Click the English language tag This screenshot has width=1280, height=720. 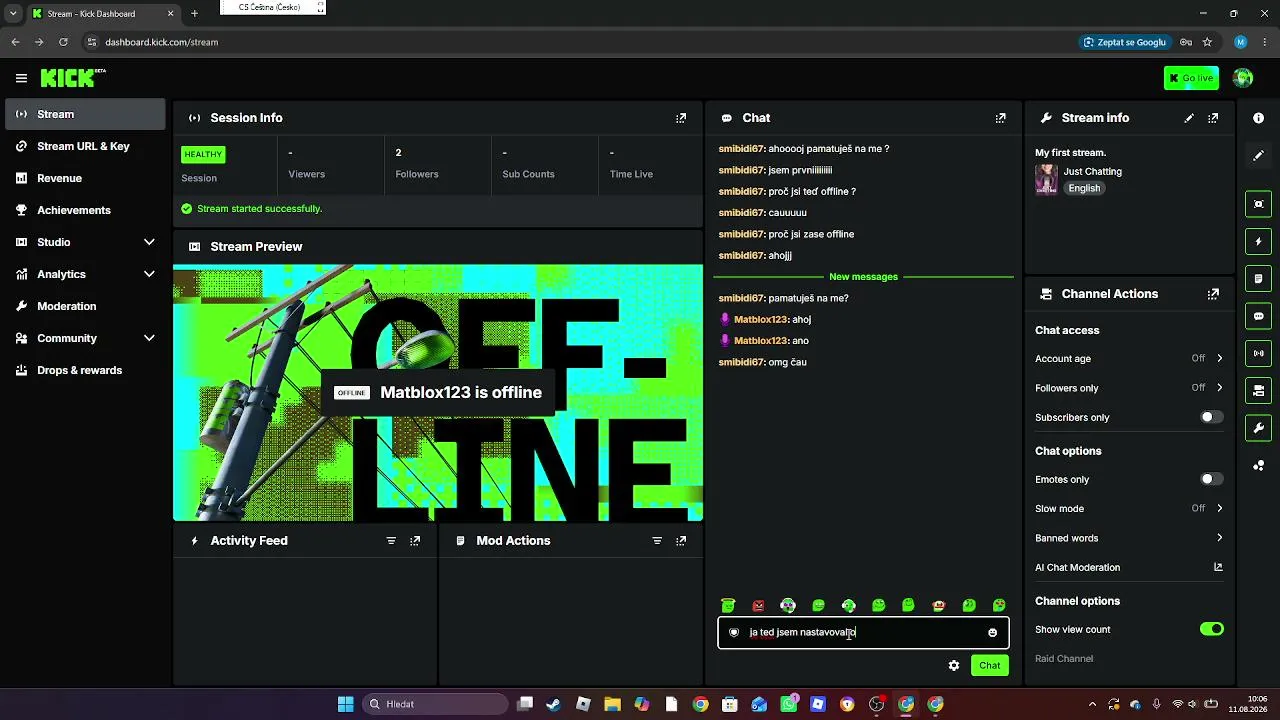pos(1084,188)
